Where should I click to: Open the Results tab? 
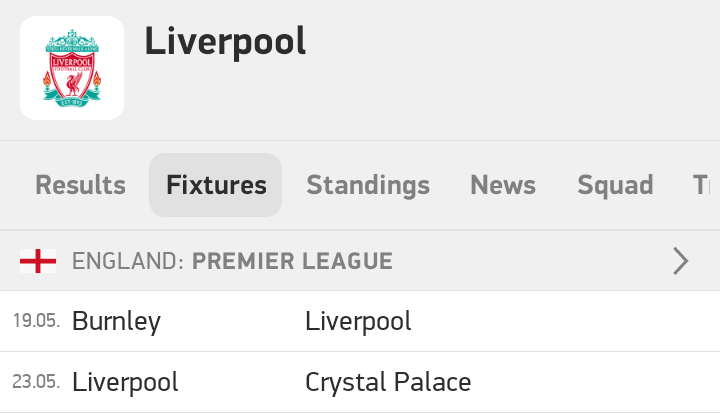(80, 185)
